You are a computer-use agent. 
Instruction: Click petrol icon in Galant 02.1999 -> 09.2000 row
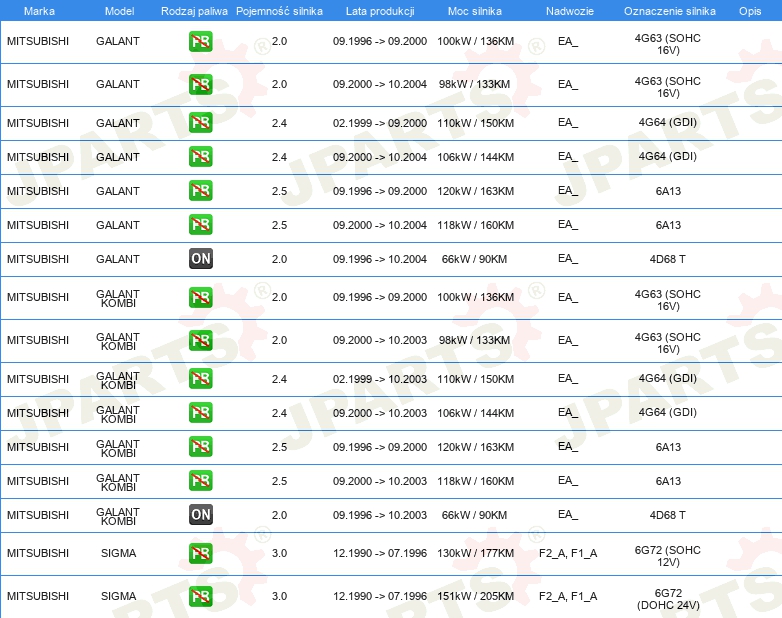pos(200,123)
